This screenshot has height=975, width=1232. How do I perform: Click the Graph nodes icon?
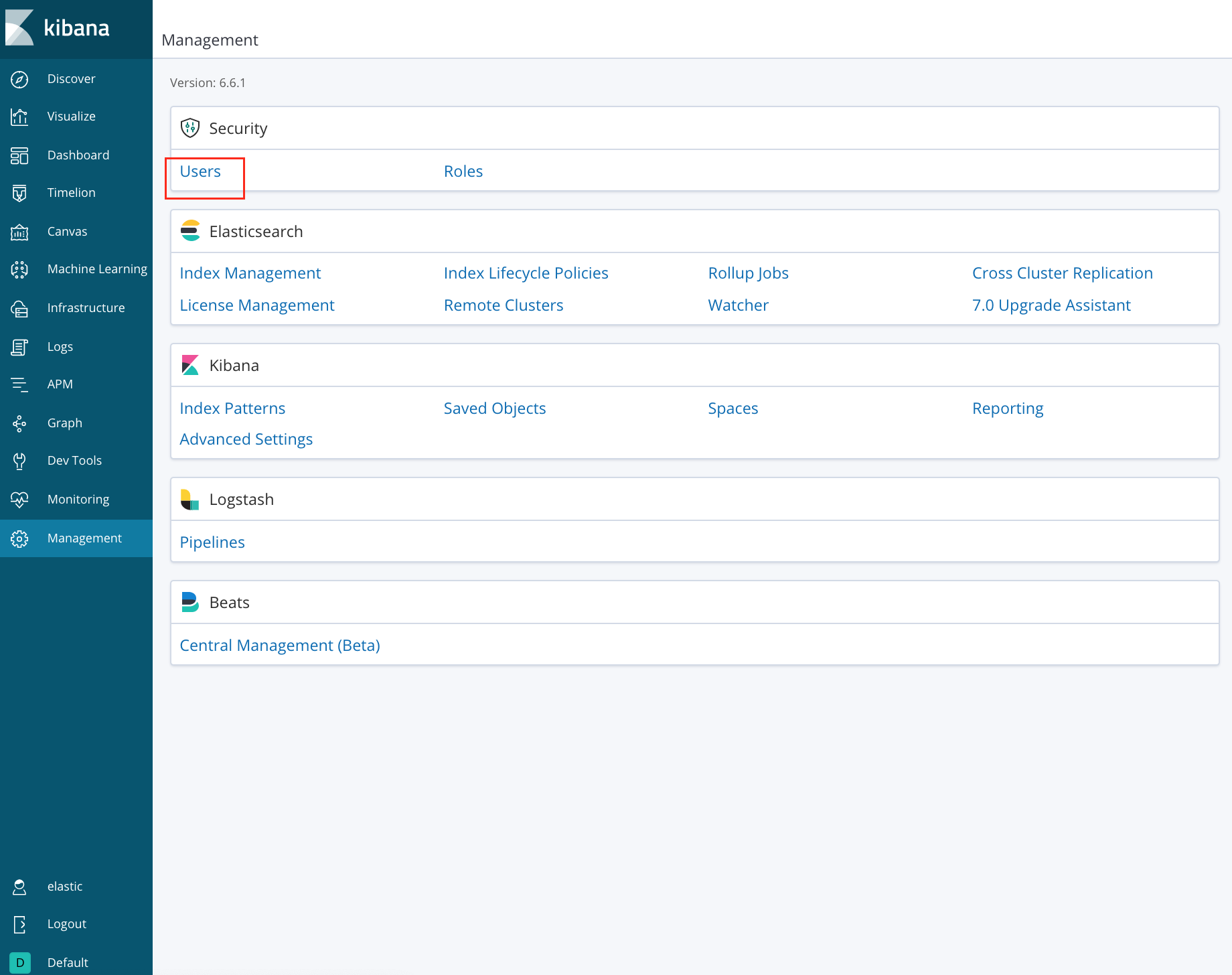[x=19, y=423]
